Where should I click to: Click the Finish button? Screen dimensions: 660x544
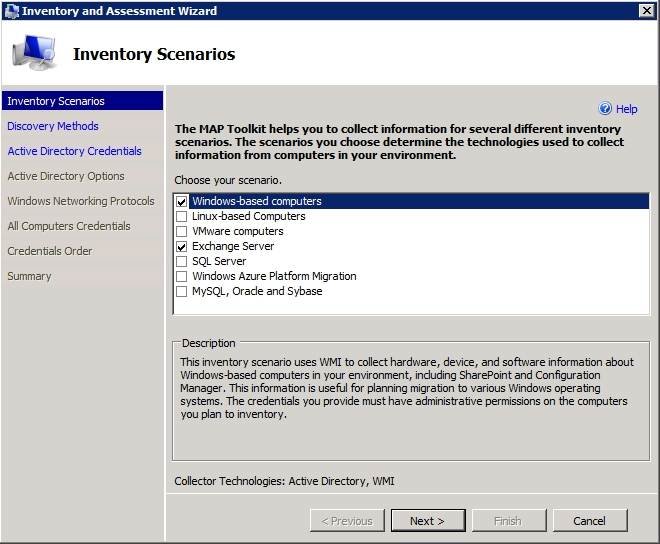509,521
